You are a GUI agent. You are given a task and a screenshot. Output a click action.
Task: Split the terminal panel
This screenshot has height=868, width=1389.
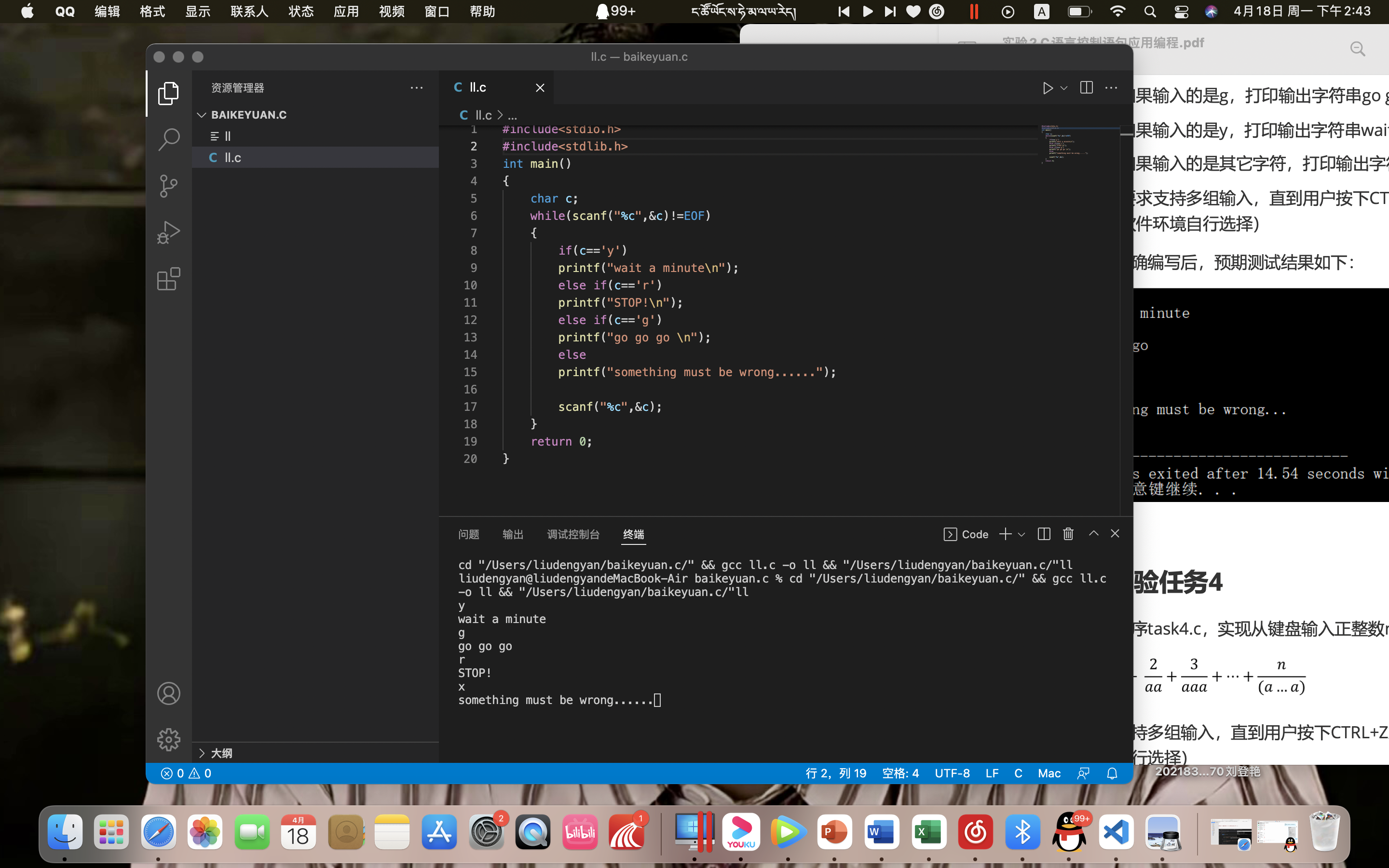tap(1044, 534)
